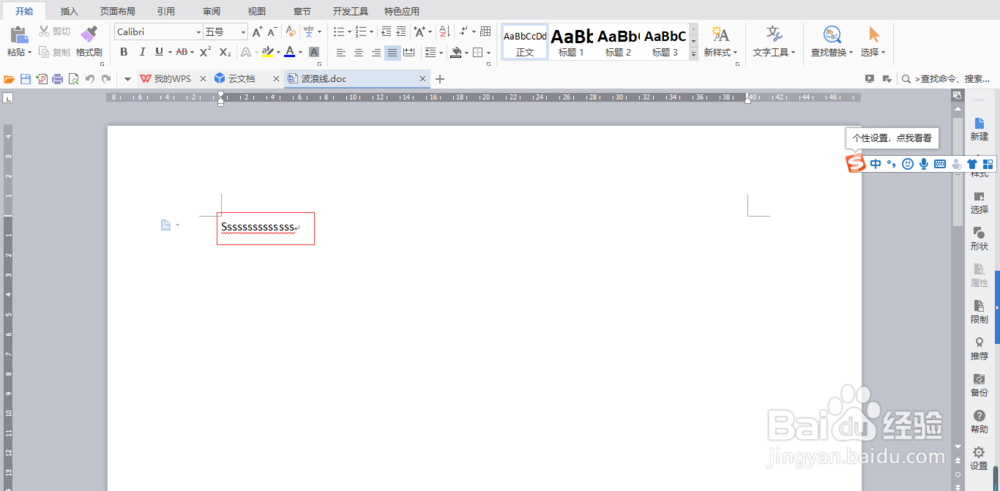
Task: Expand line spacing dropdown arrow
Action: [x=441, y=52]
